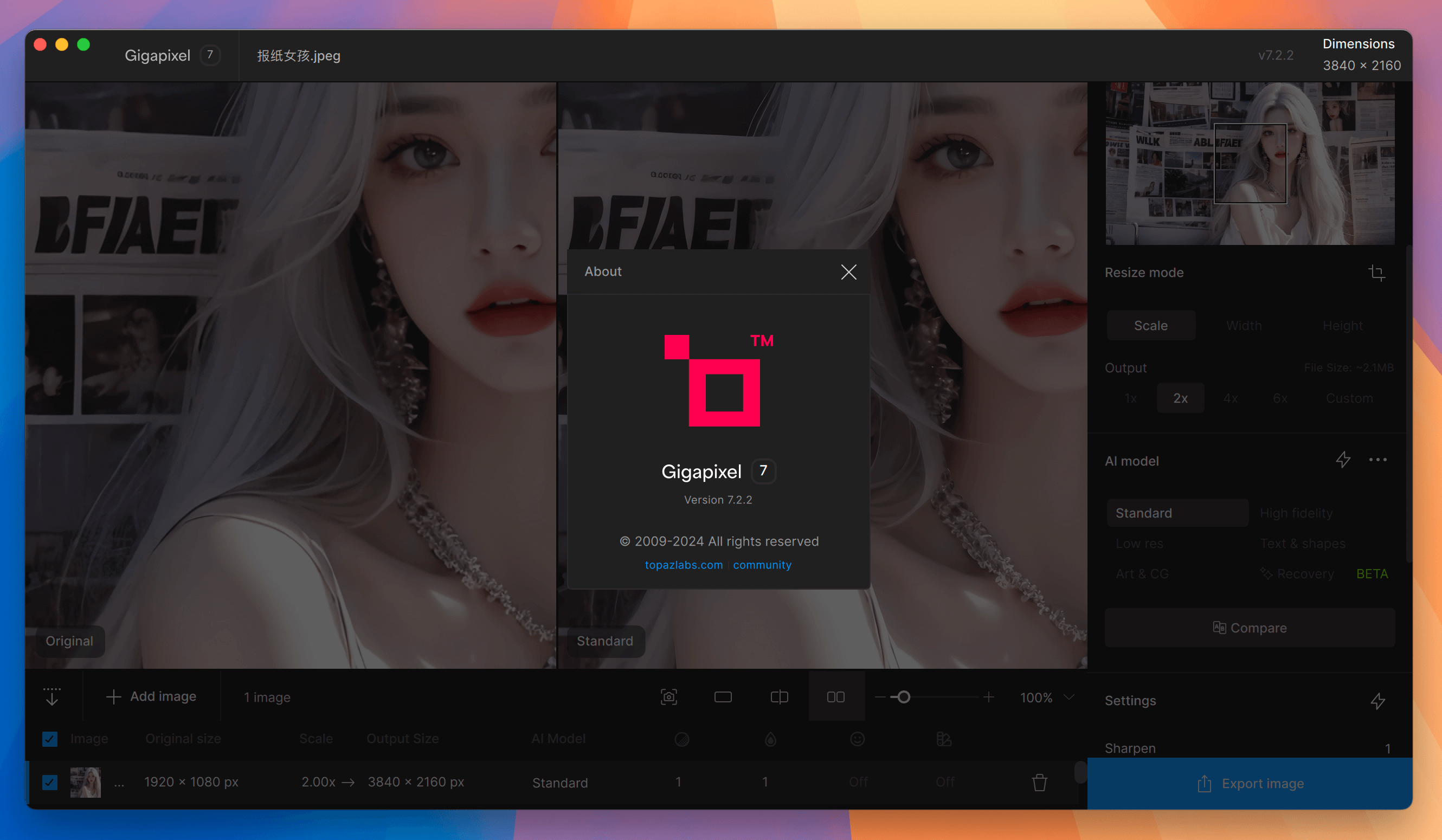Open the AI model three-dots menu
This screenshot has width=1442, height=840.
[1378, 460]
